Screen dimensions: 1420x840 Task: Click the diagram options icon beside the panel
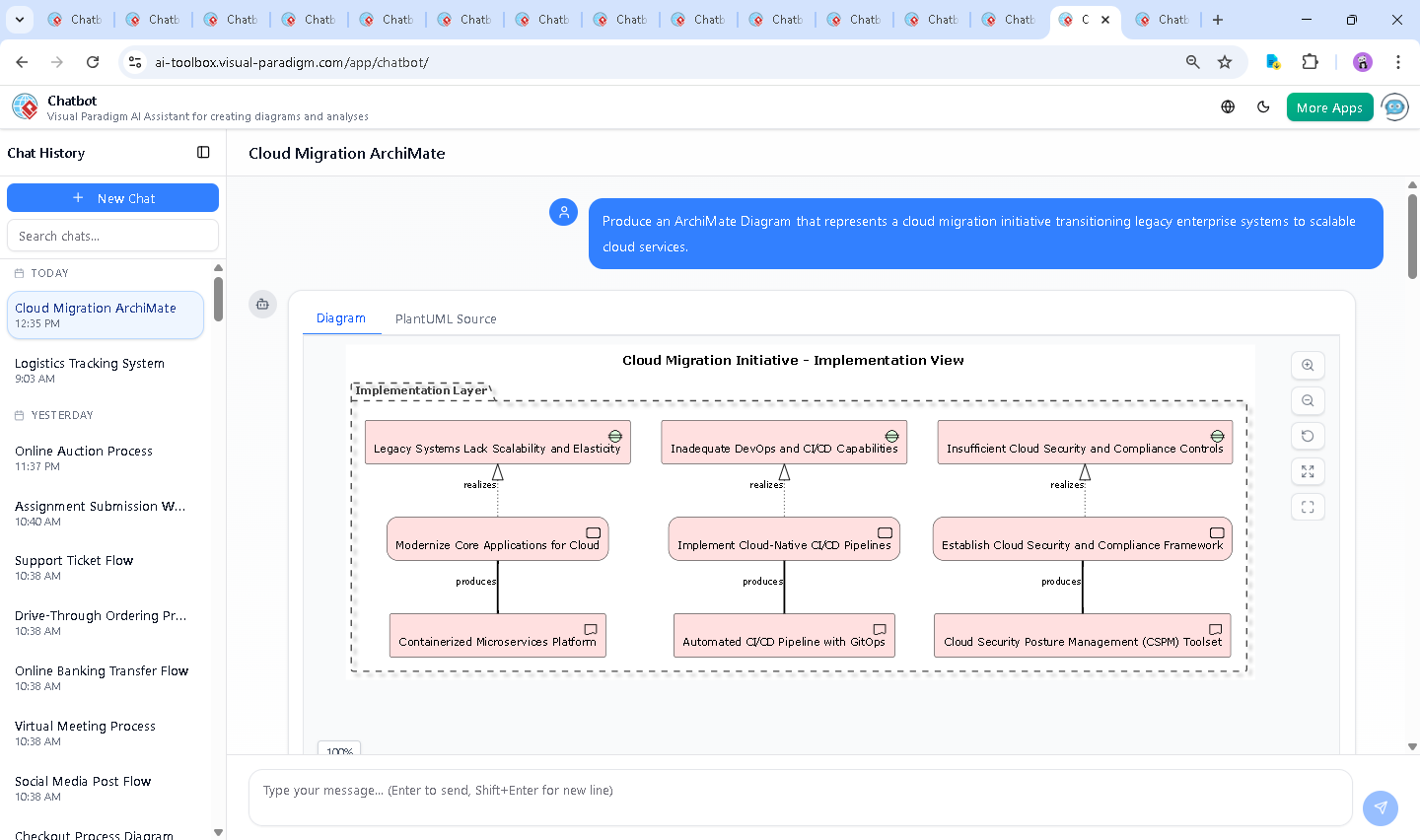pyautogui.click(x=262, y=305)
